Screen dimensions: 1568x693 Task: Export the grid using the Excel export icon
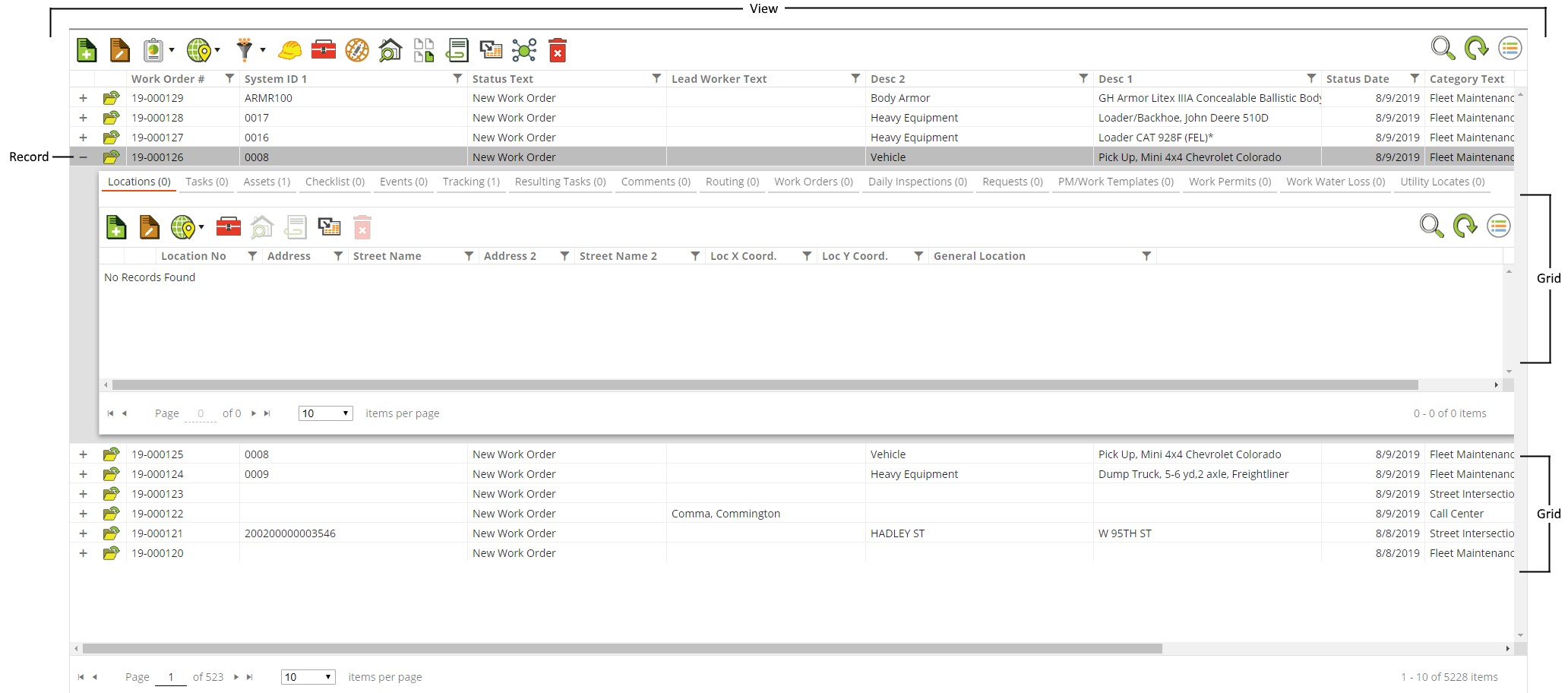click(x=490, y=49)
